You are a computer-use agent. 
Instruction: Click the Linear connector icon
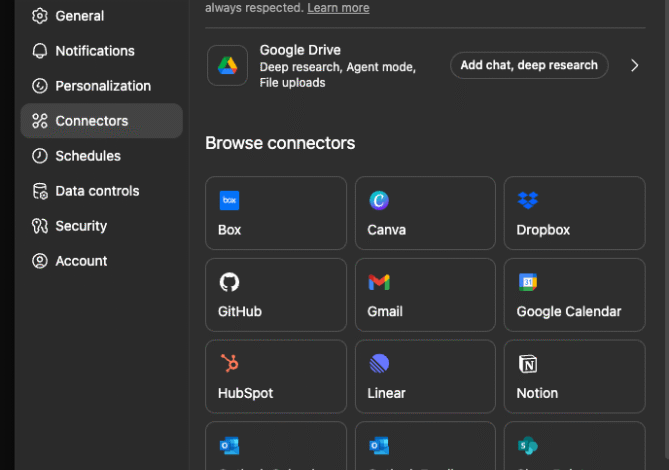coord(379,363)
